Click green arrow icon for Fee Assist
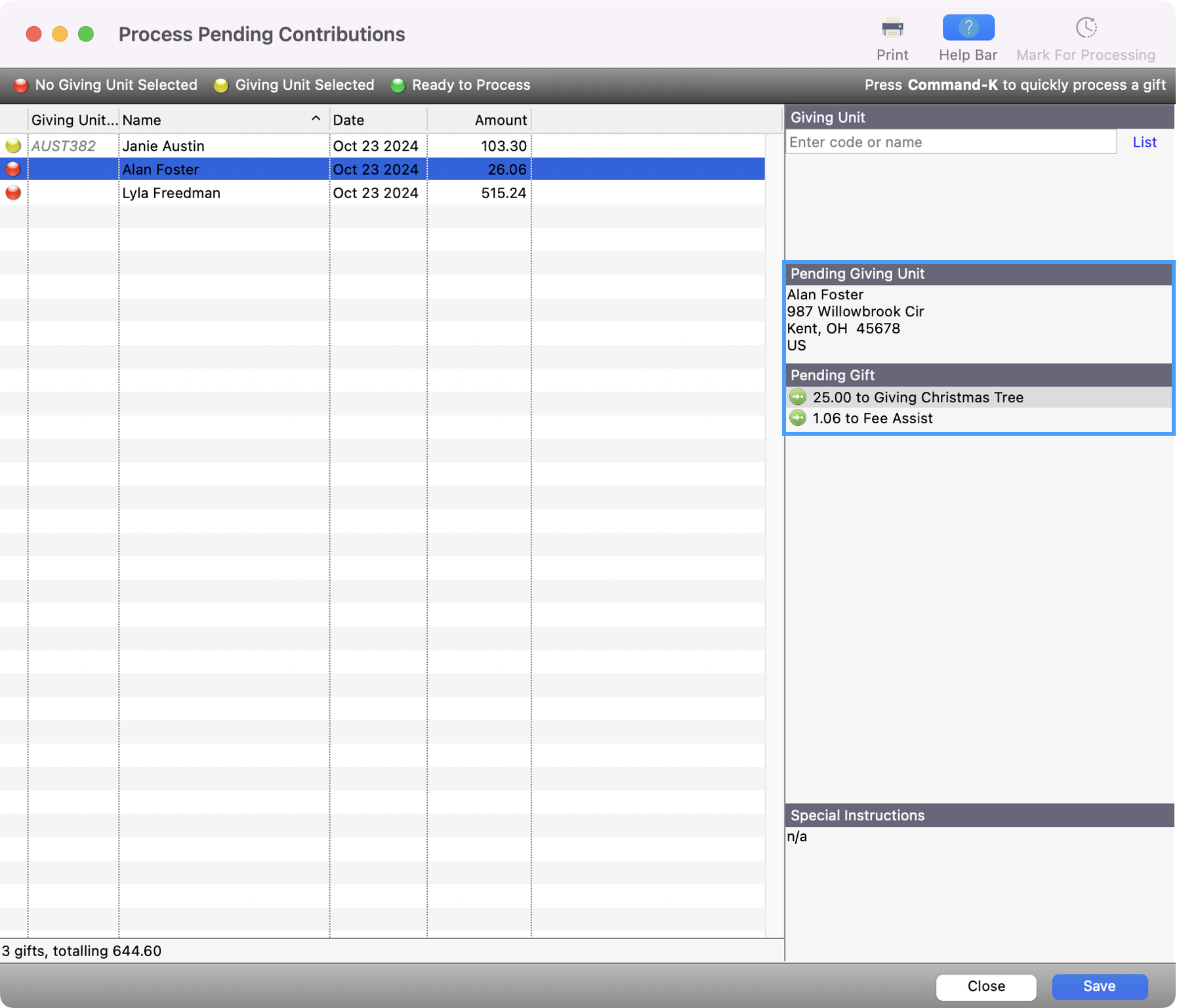The image size is (1177, 1008). [x=798, y=418]
